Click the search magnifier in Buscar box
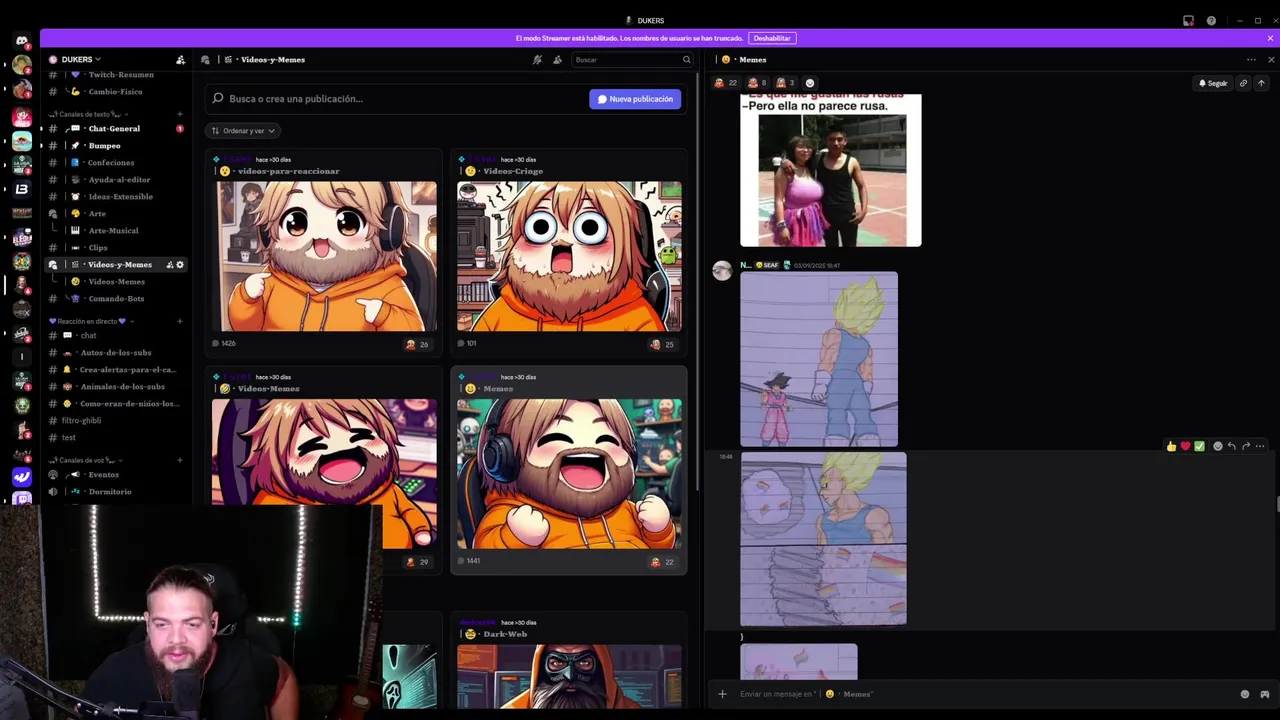 pyautogui.click(x=686, y=60)
